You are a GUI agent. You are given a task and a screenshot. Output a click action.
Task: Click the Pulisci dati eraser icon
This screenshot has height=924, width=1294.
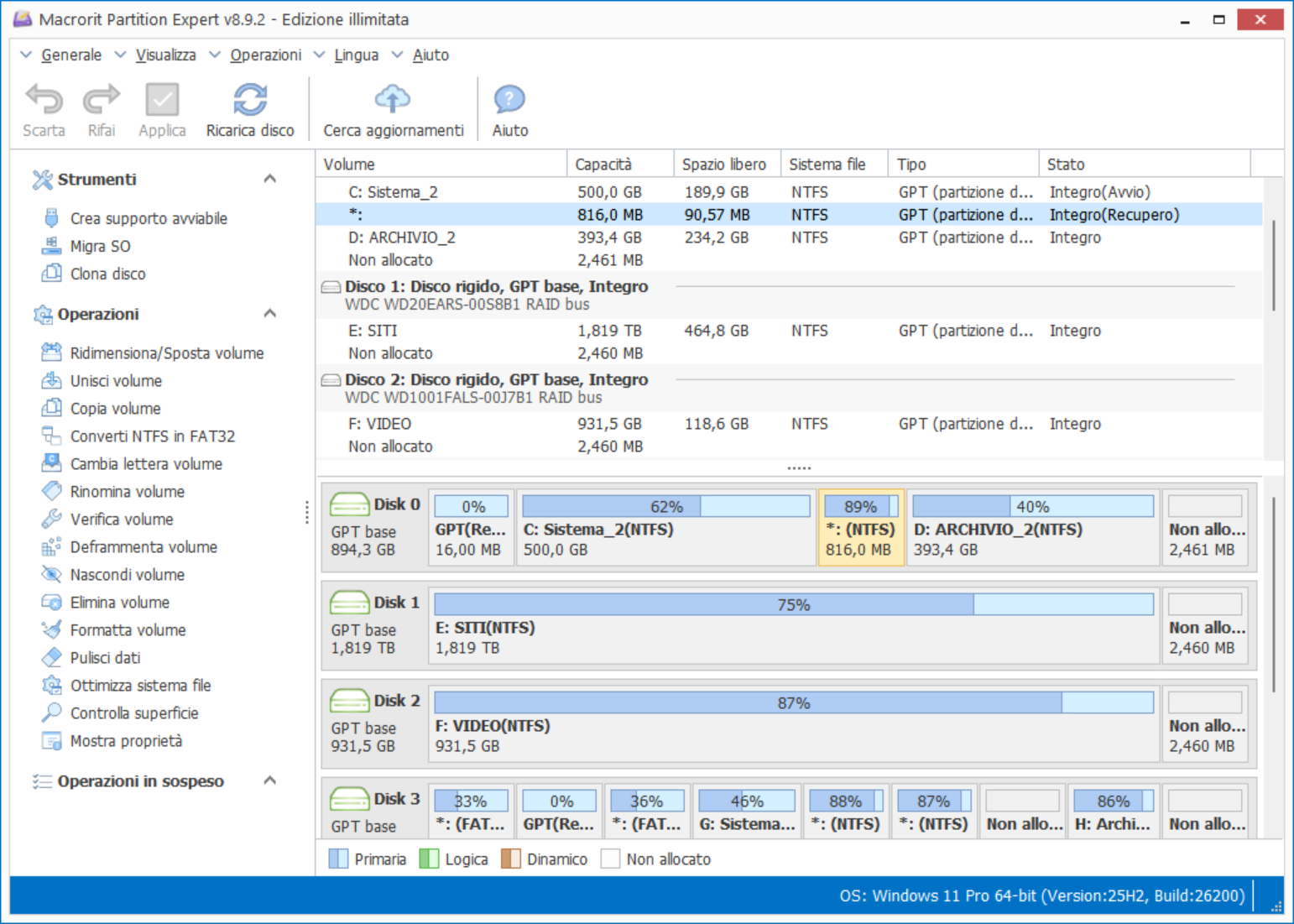click(x=51, y=657)
